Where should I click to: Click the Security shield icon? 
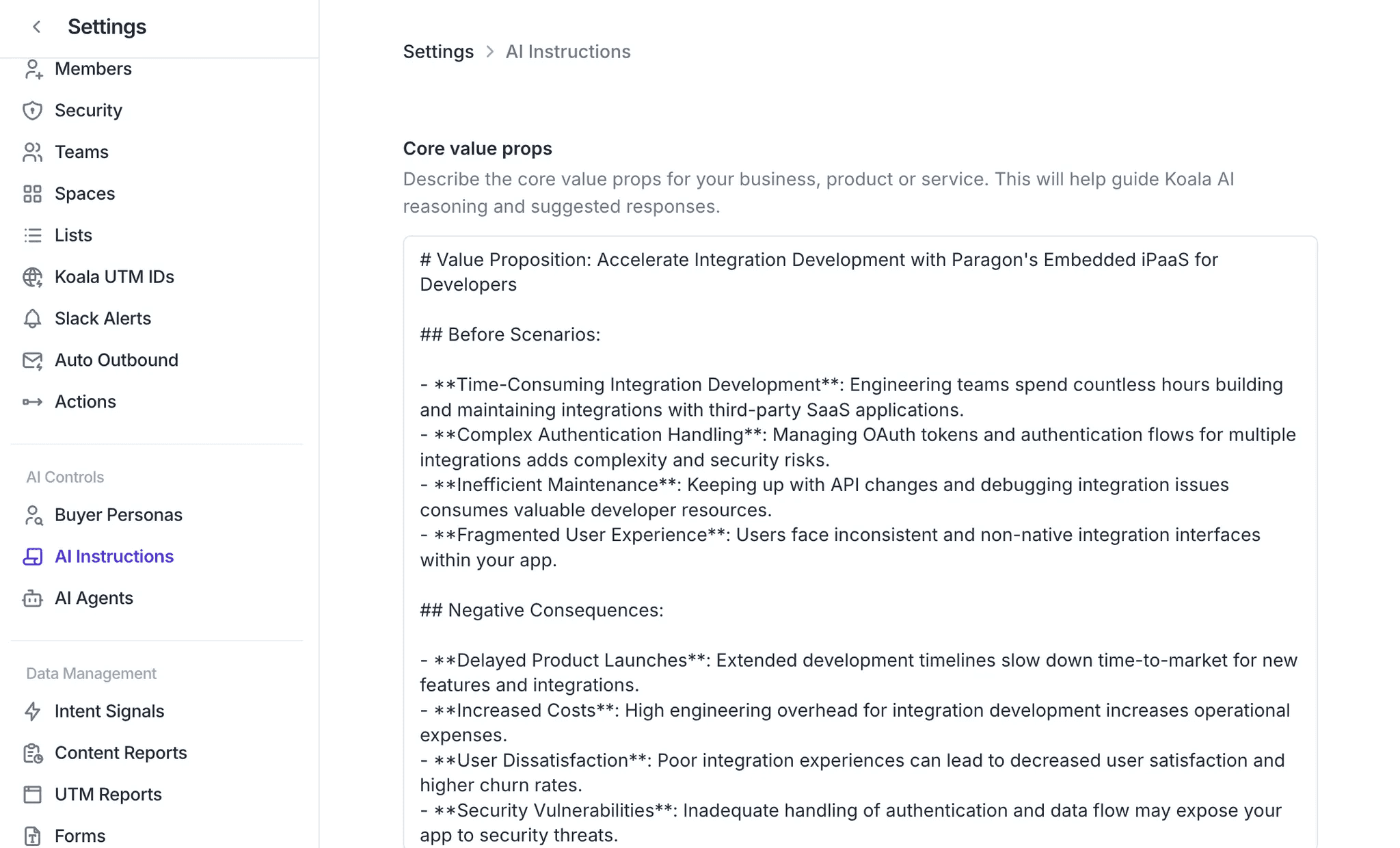32,111
